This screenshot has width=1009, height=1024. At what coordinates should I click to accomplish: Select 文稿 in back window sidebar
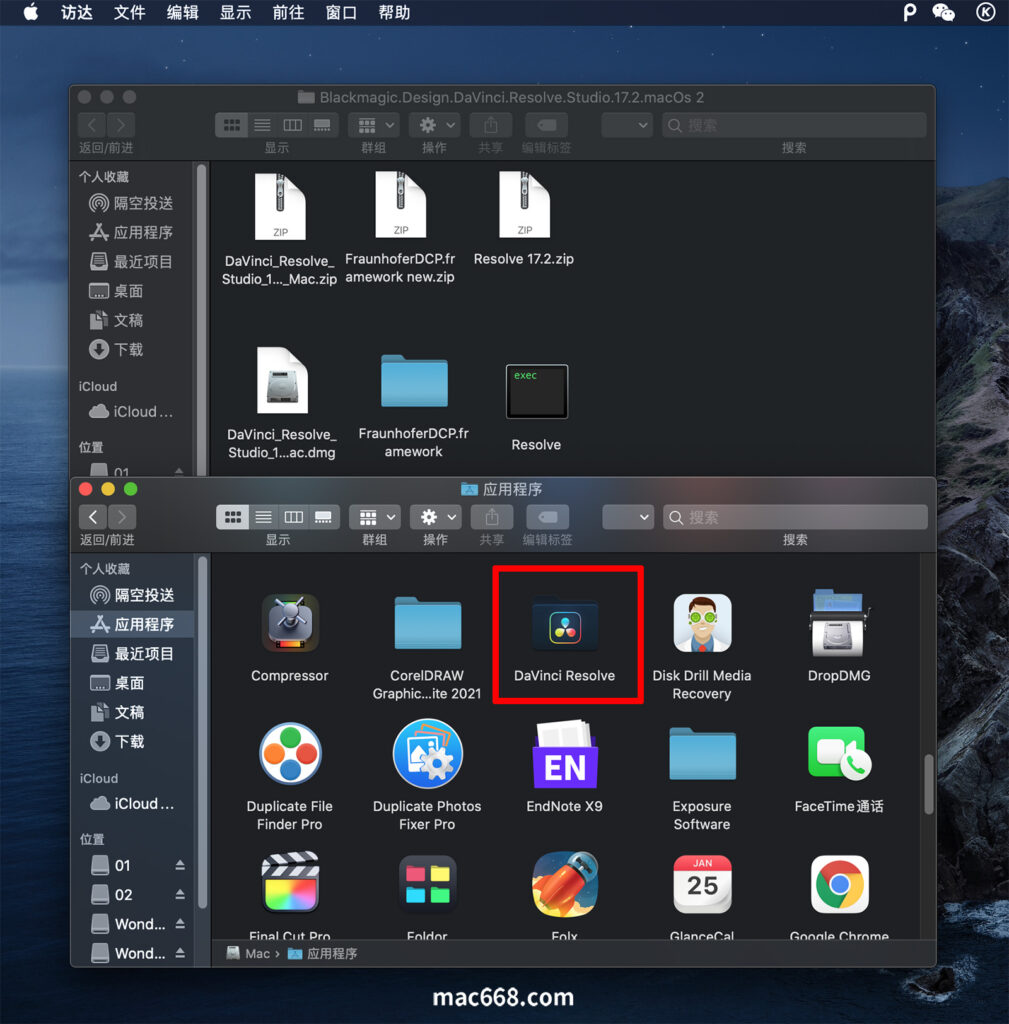click(131, 320)
